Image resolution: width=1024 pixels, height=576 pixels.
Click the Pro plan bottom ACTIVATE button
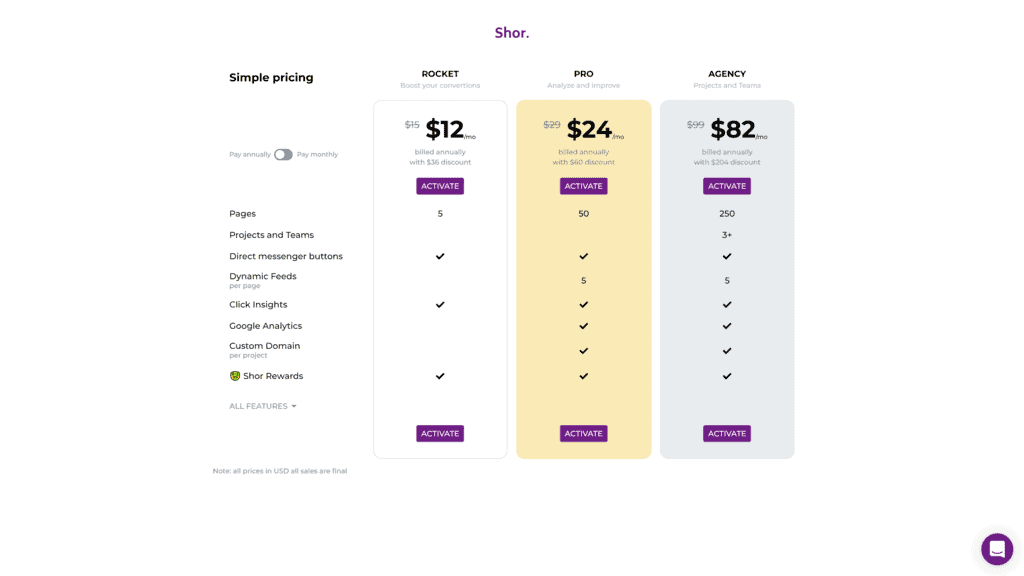(583, 434)
